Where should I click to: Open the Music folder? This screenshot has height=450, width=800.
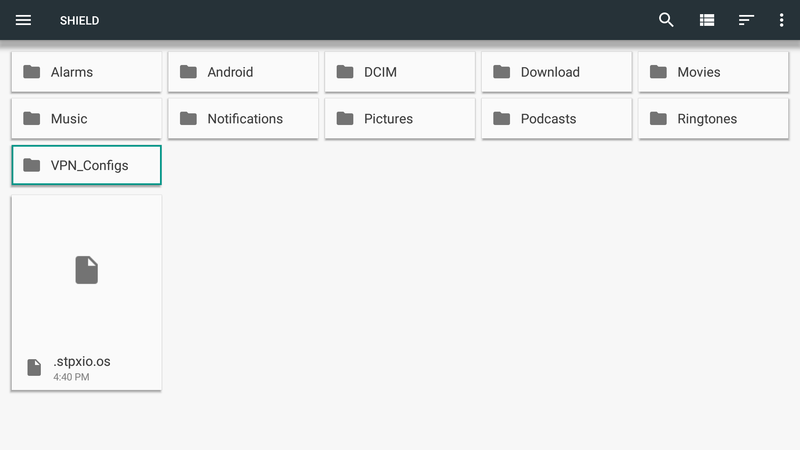point(86,119)
